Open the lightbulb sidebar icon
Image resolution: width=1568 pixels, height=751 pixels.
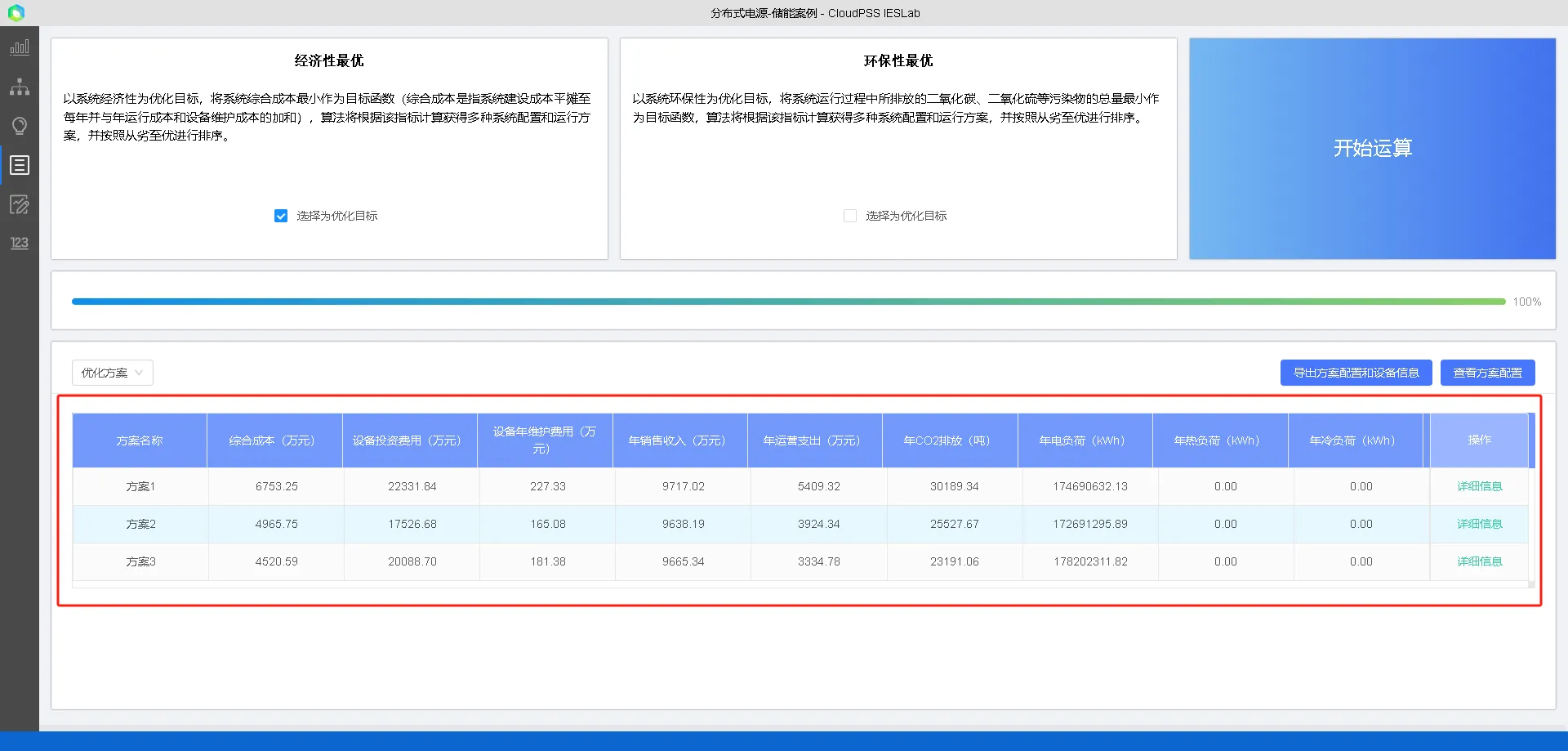point(20,126)
